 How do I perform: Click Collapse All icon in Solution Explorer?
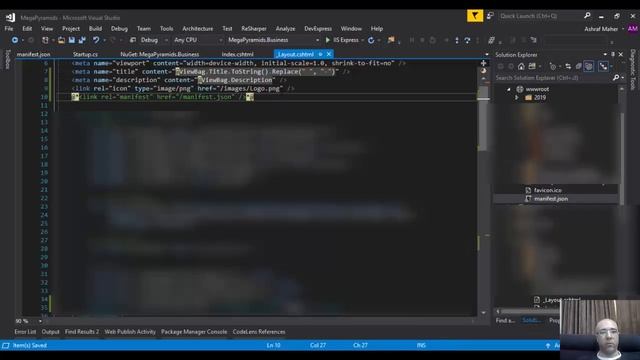pos(578,66)
